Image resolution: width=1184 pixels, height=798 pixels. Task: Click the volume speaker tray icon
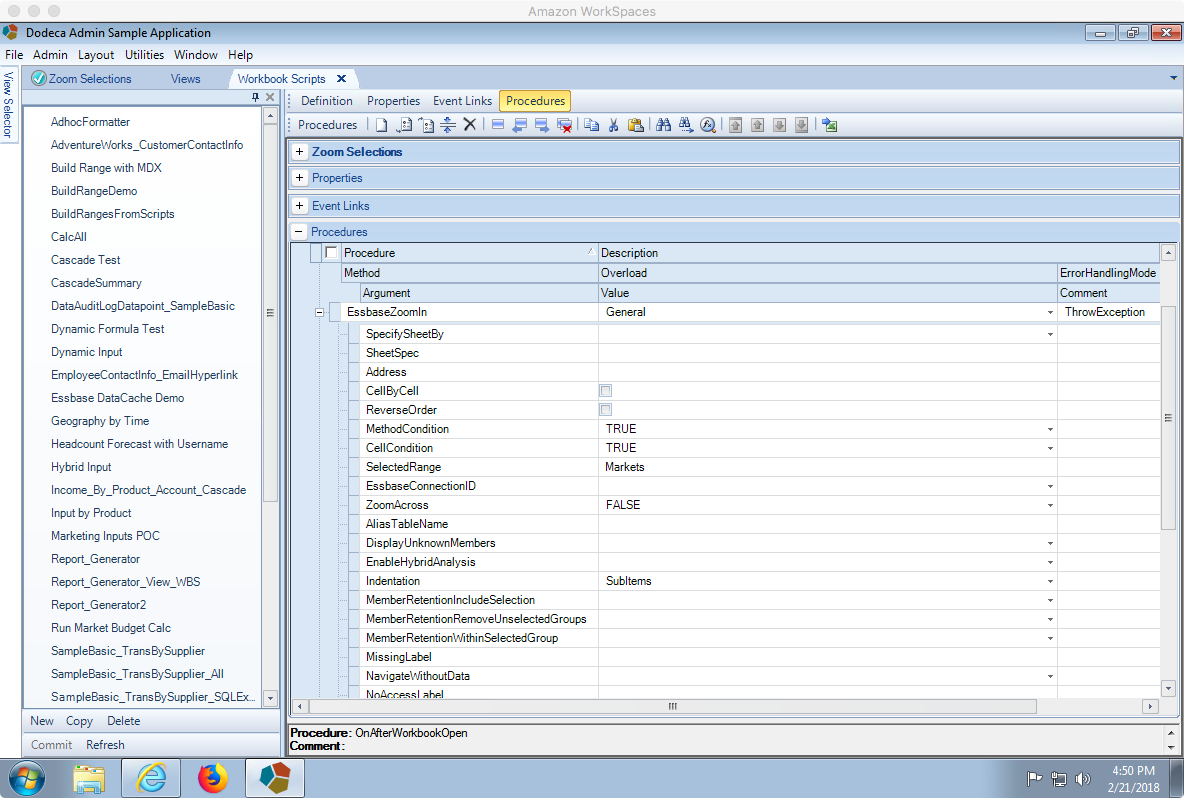tap(1083, 779)
